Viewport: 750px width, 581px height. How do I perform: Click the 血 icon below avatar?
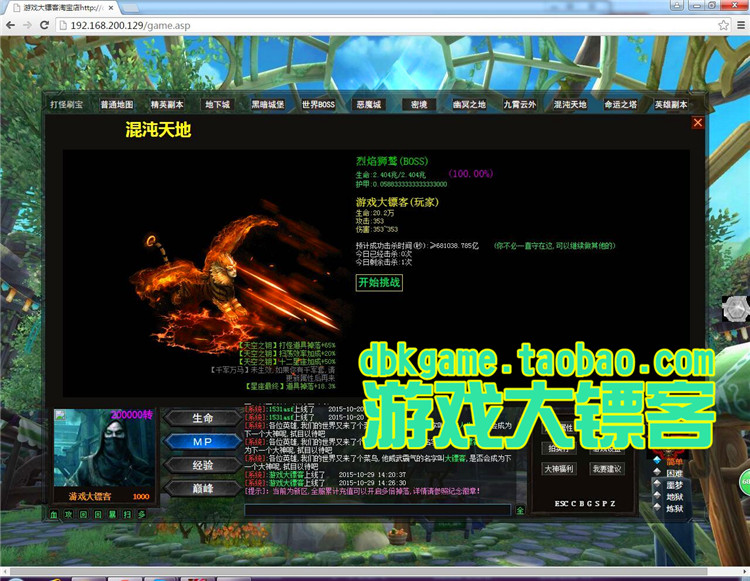point(54,515)
